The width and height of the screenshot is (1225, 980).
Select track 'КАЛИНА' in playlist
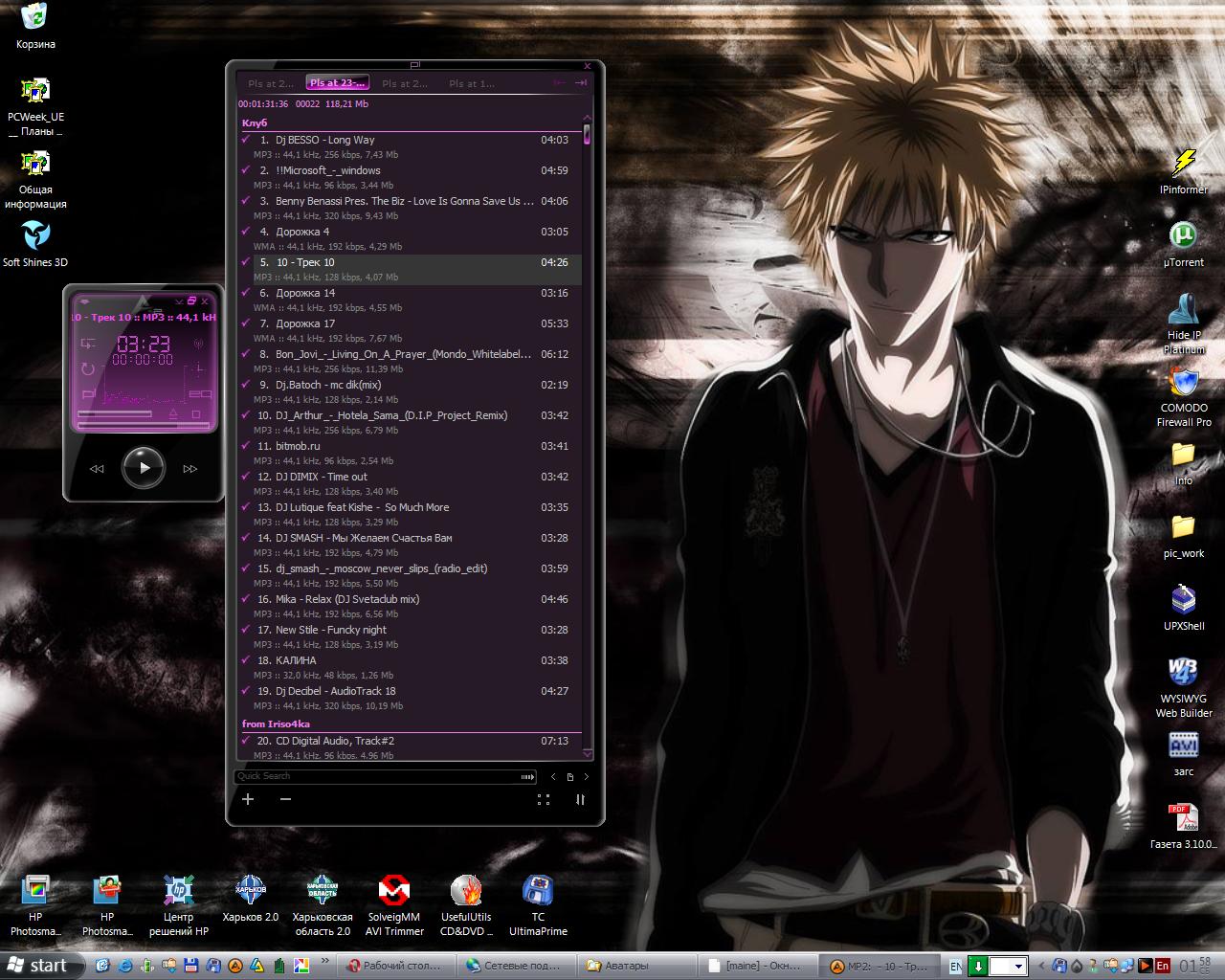tap(410, 667)
